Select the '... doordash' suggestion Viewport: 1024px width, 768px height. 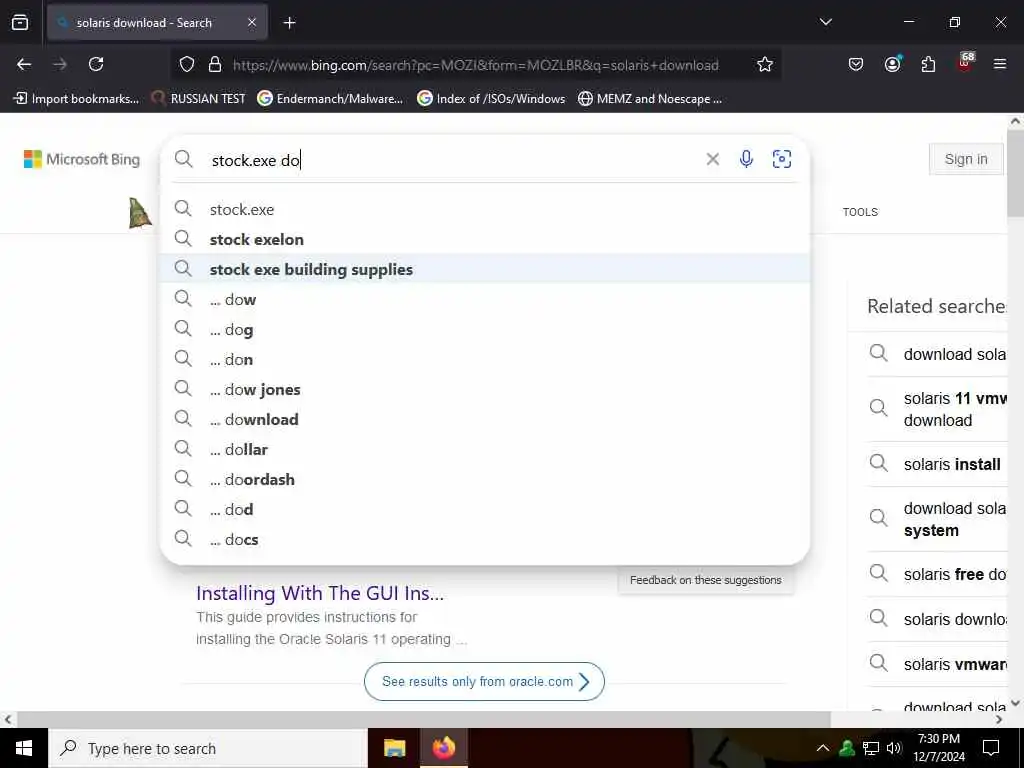coord(485,480)
